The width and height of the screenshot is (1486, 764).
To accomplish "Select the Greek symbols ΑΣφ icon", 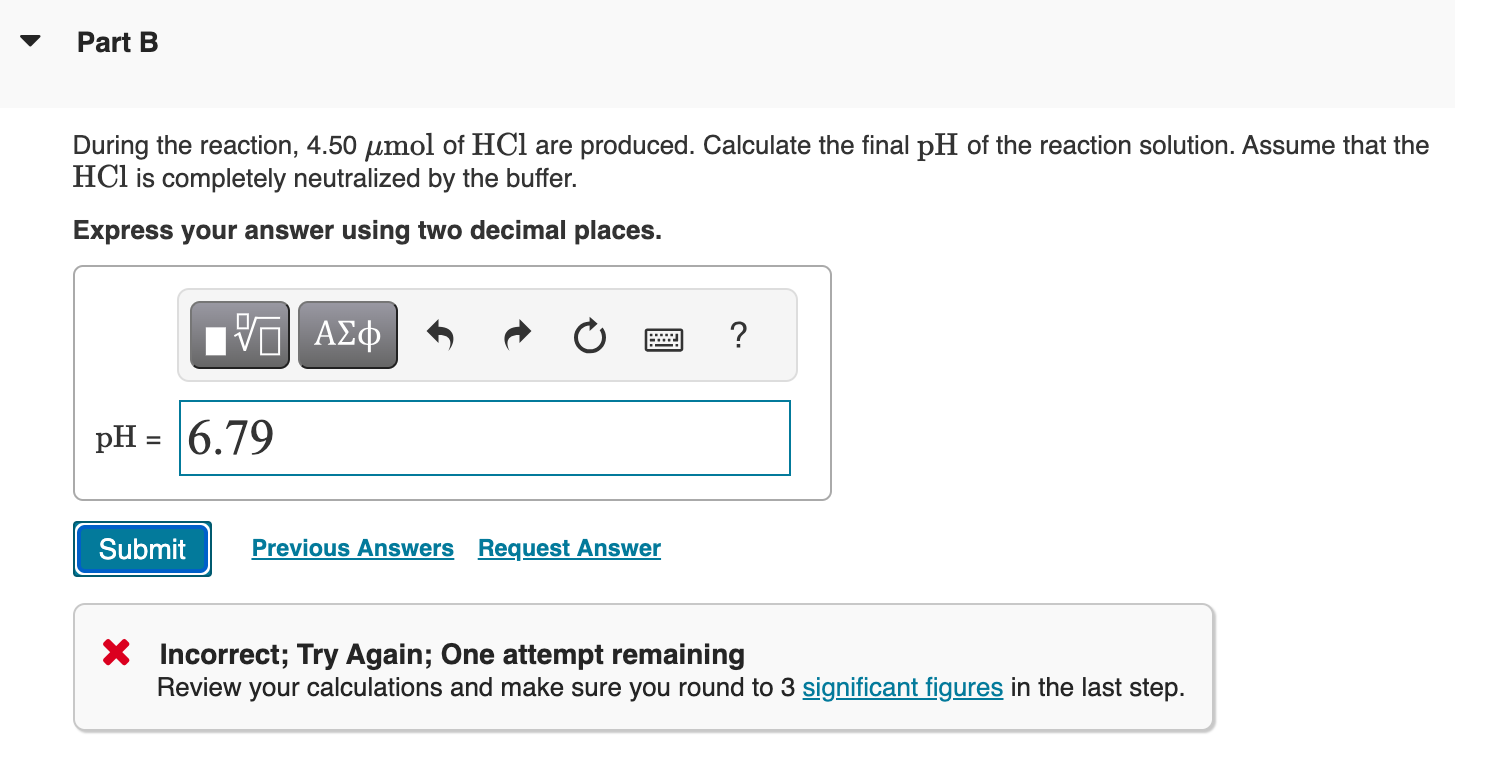I will click(347, 334).
